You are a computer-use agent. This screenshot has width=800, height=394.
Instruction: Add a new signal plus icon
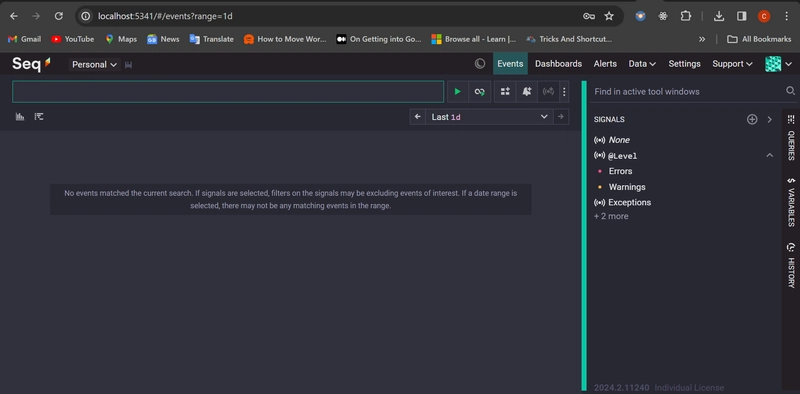752,119
